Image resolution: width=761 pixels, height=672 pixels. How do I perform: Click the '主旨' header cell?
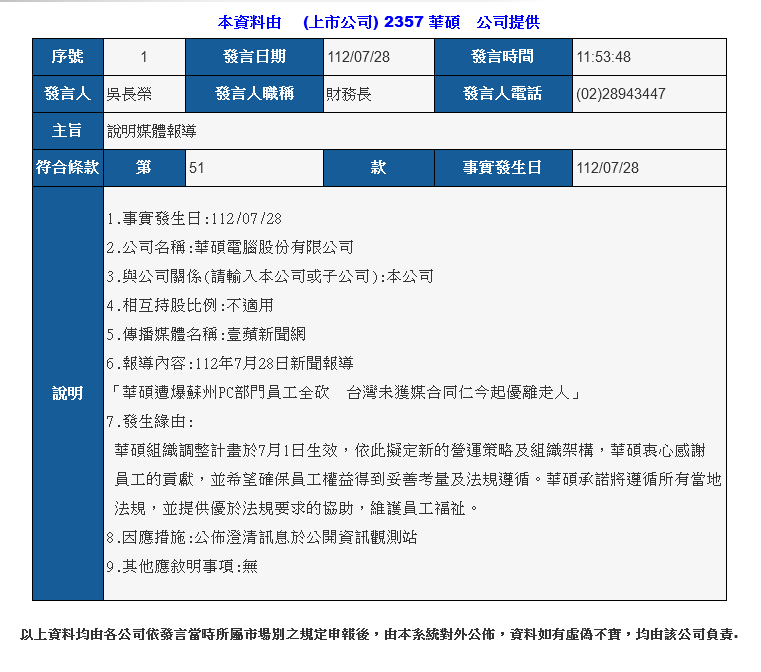(x=68, y=131)
